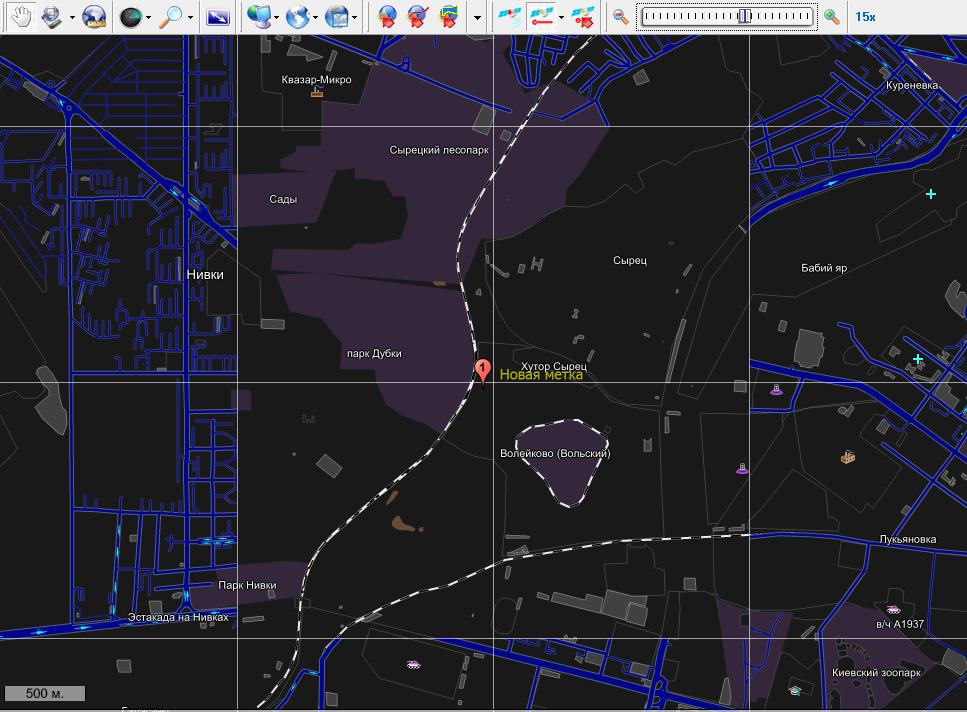Click the add path with red line icon
Image resolution: width=967 pixels, height=712 pixels.
pos(418,17)
